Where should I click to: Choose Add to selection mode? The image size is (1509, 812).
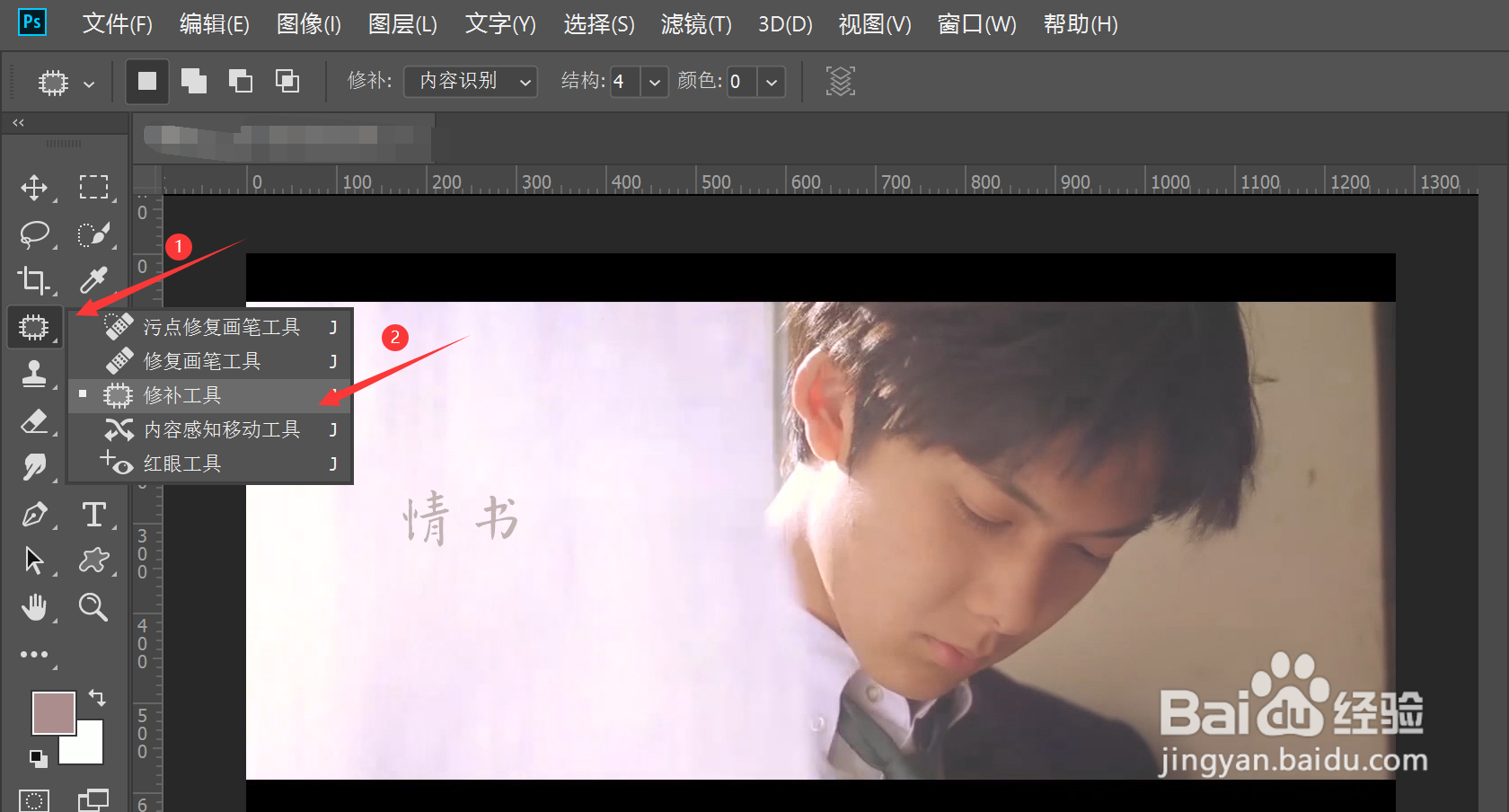(194, 82)
